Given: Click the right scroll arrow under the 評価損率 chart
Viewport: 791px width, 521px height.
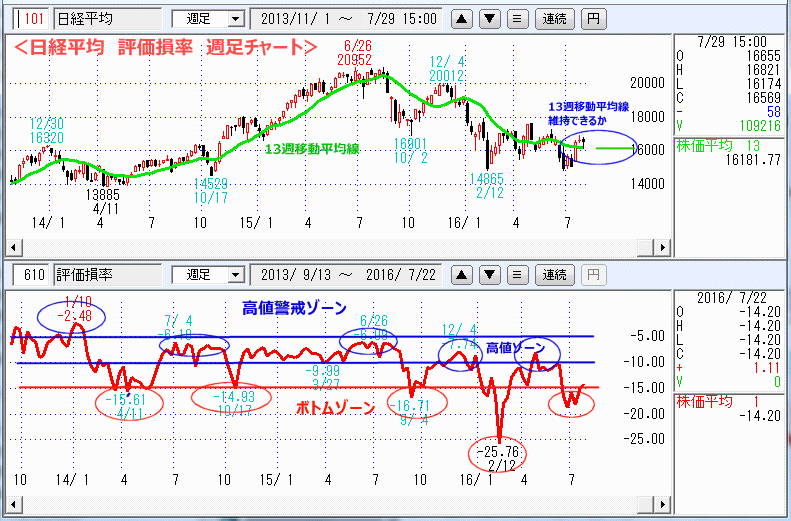Looking at the screenshot, I should [x=662, y=504].
